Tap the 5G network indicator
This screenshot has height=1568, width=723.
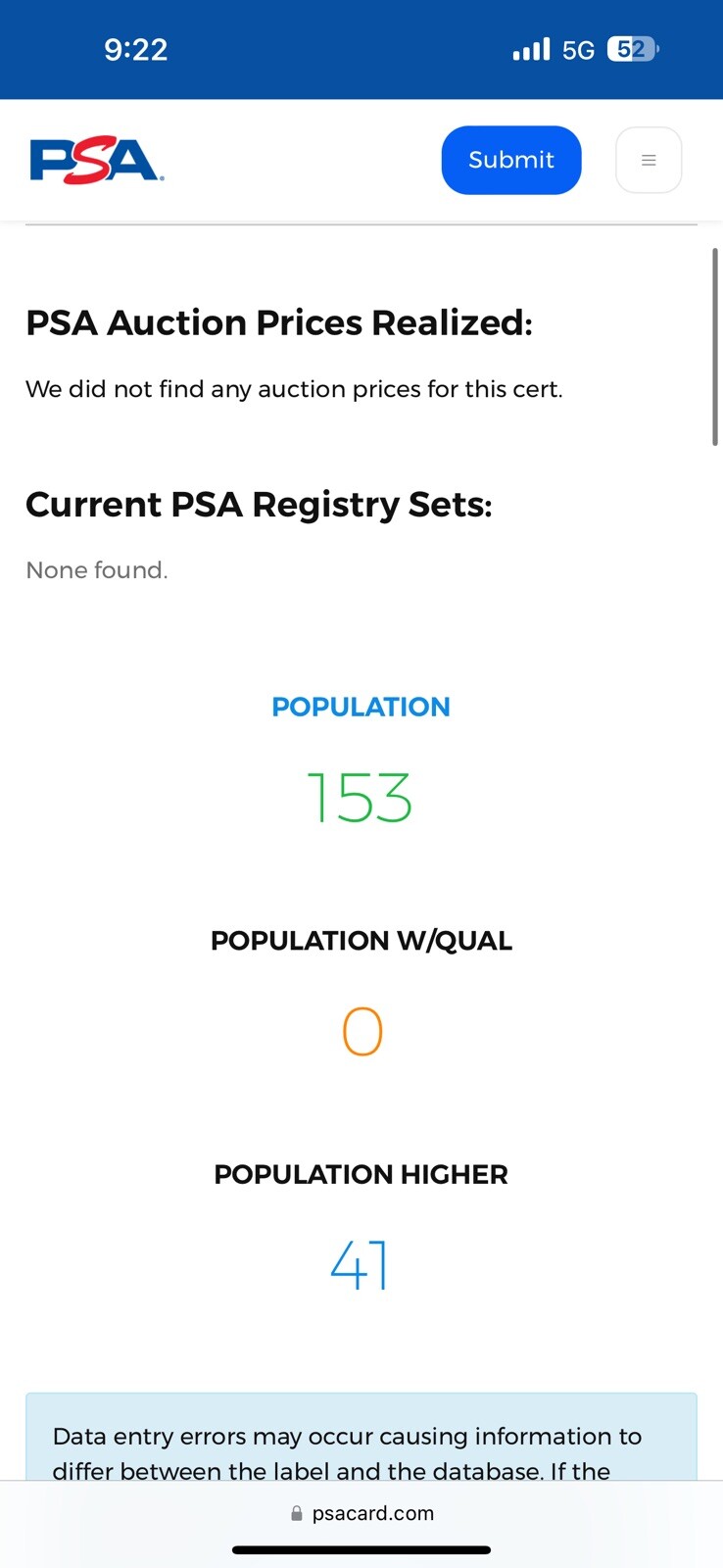pyautogui.click(x=578, y=50)
